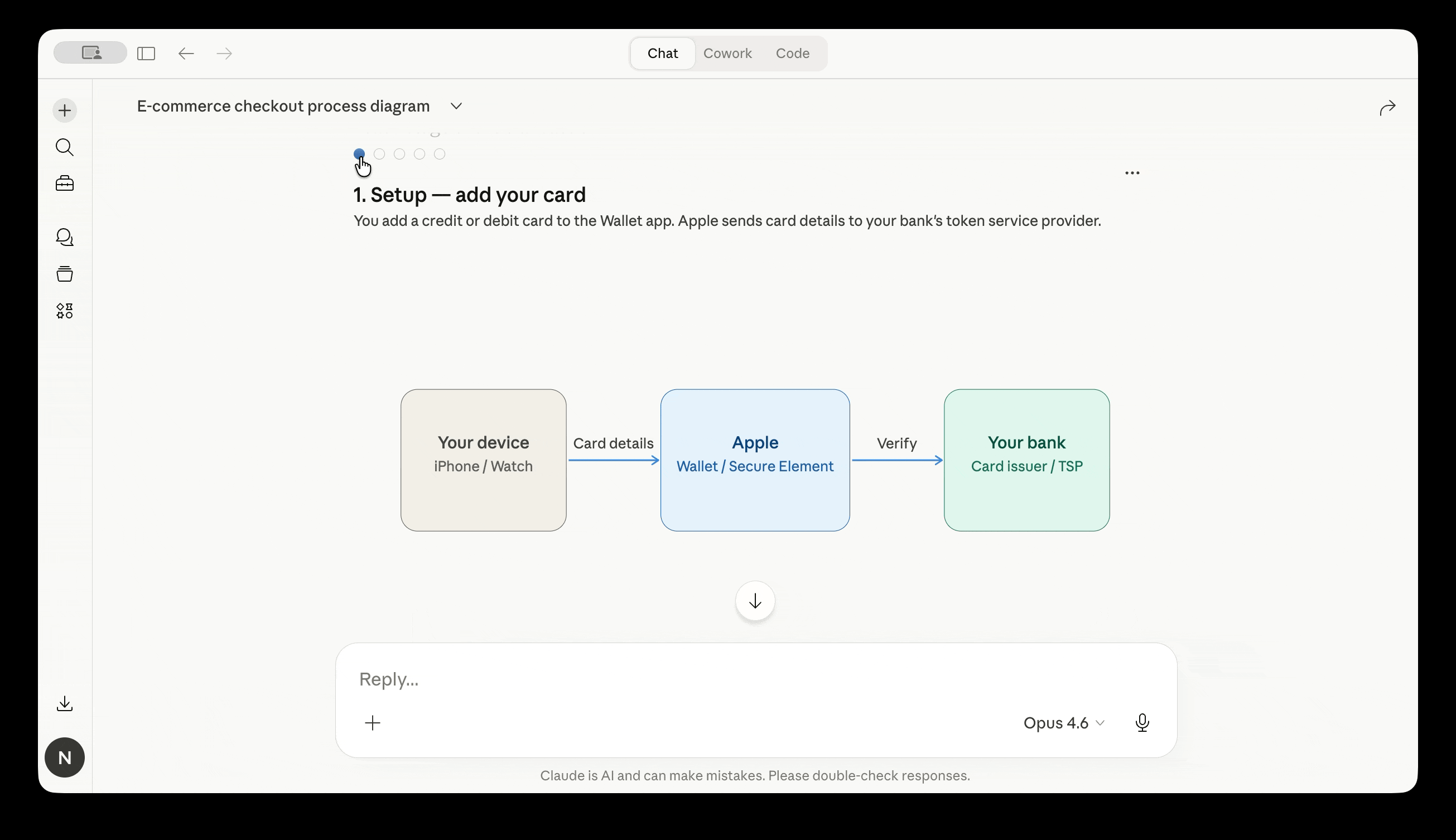This screenshot has width=1456, height=840.
Task: Open the toolbox icon in sidebar
Action: click(65, 184)
